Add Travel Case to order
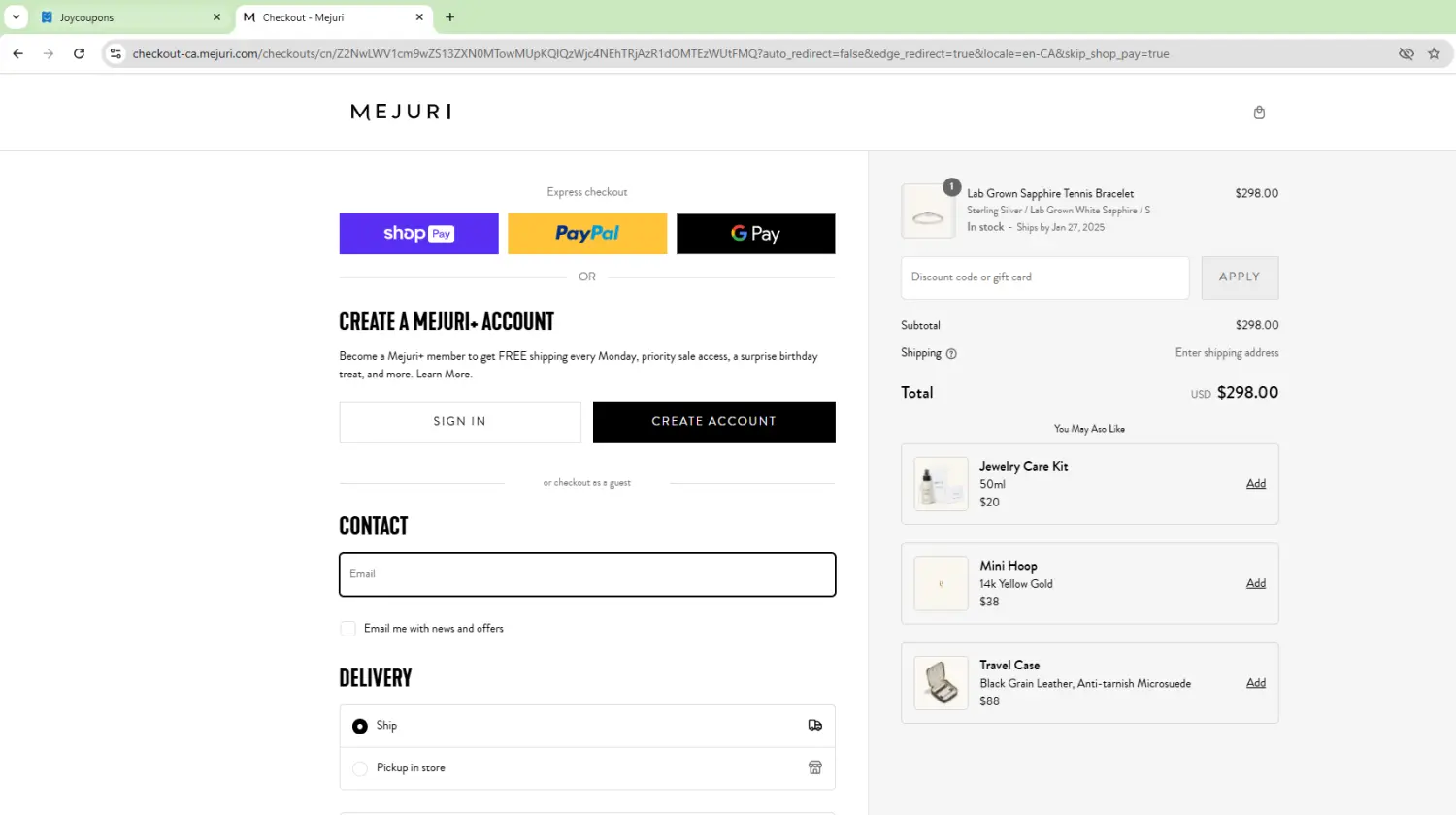 tap(1256, 683)
